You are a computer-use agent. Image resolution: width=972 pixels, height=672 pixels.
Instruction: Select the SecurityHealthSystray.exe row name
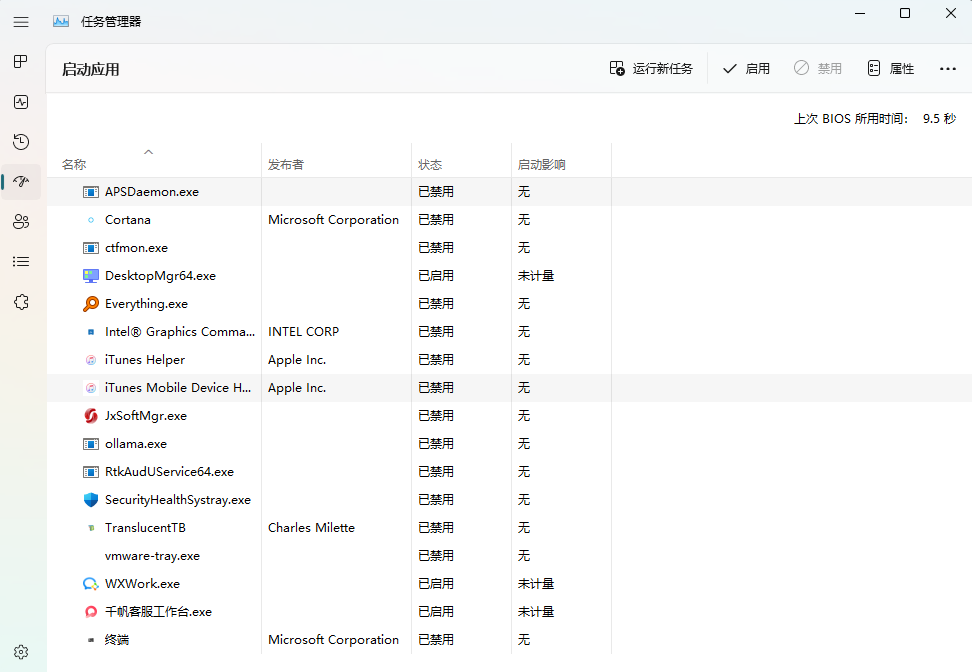click(x=178, y=500)
